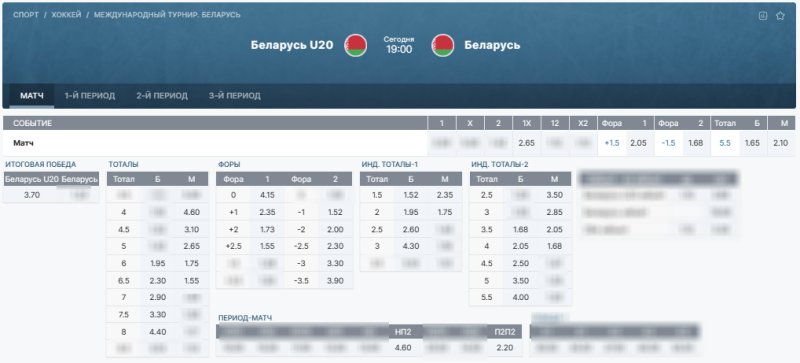This screenshot has width=800, height=363.
Task: Select Форы -1 handicap odds 1.52
Action: tap(335, 212)
